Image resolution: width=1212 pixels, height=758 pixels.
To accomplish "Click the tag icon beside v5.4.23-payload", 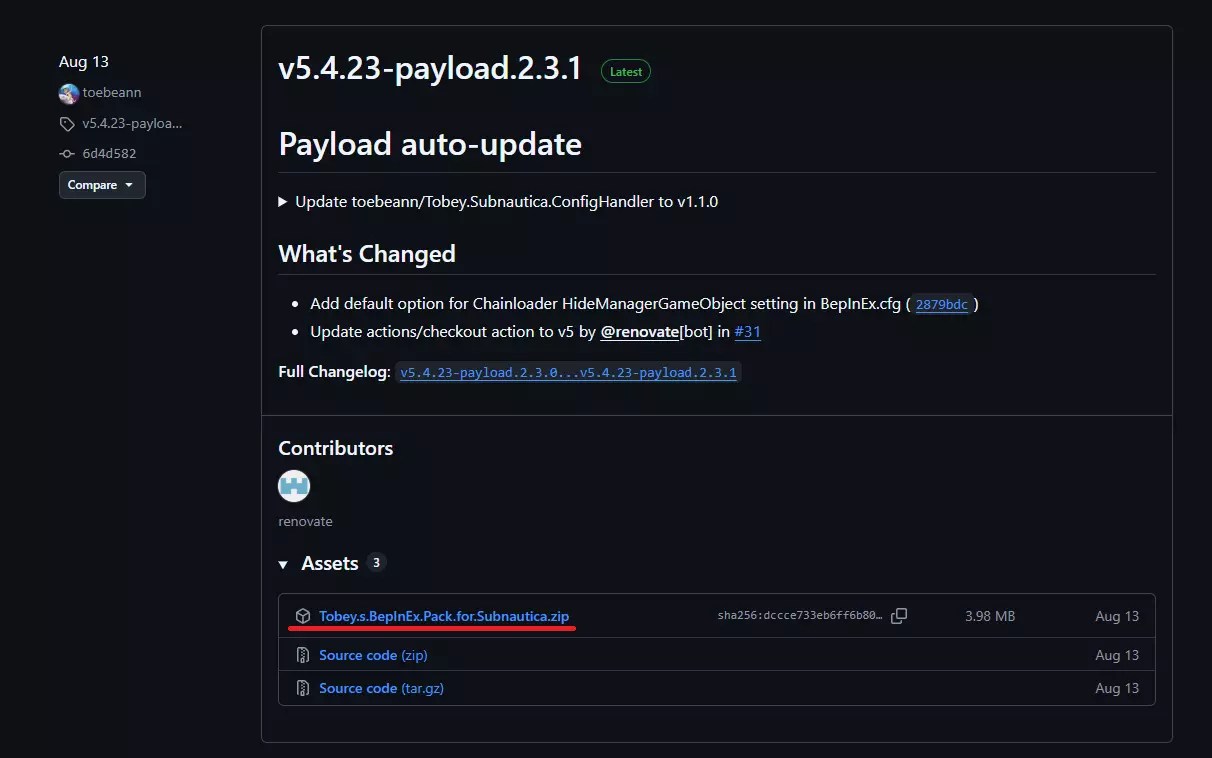I will [x=67, y=124].
